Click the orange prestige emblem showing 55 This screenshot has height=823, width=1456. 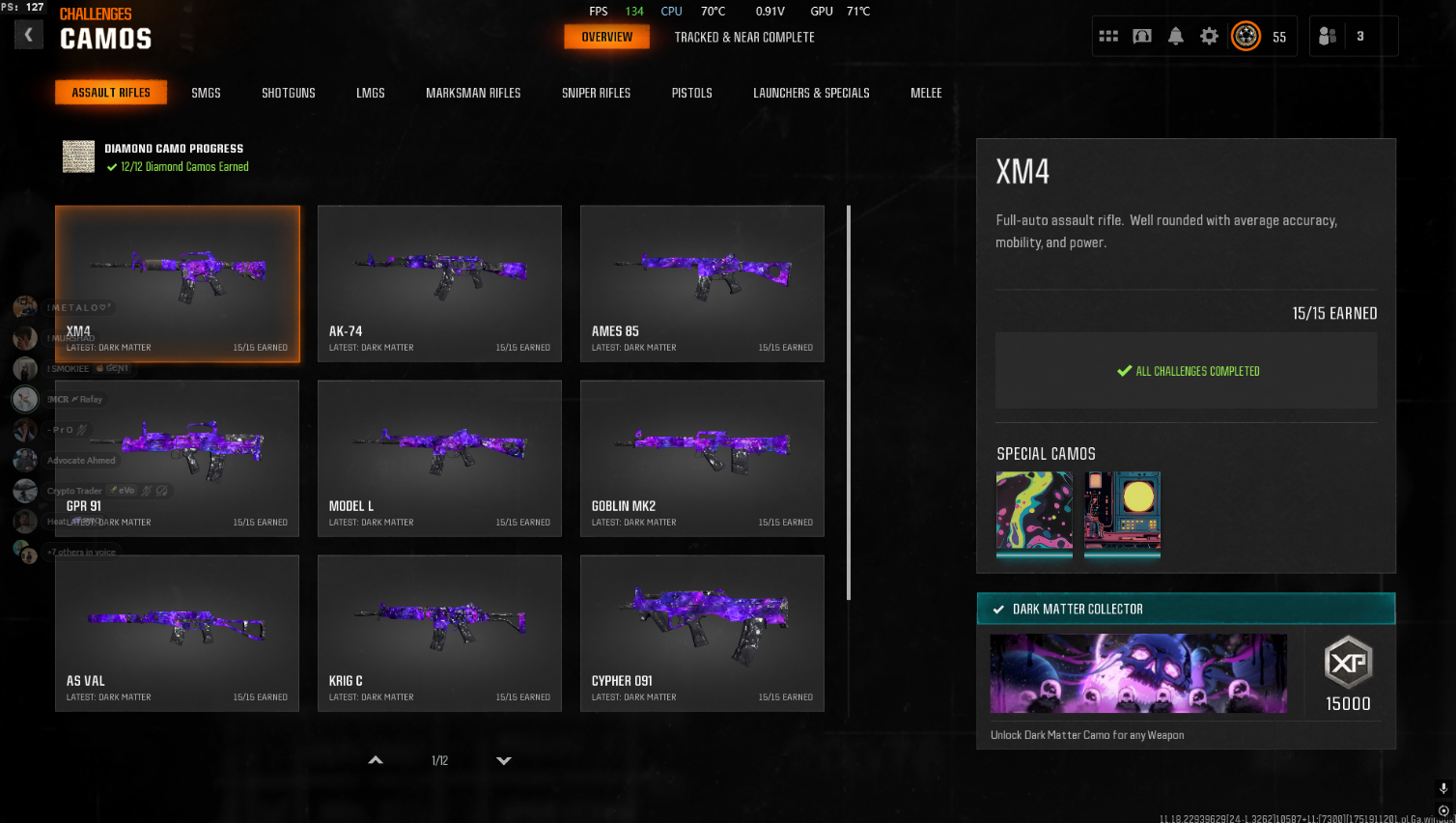click(x=1246, y=36)
